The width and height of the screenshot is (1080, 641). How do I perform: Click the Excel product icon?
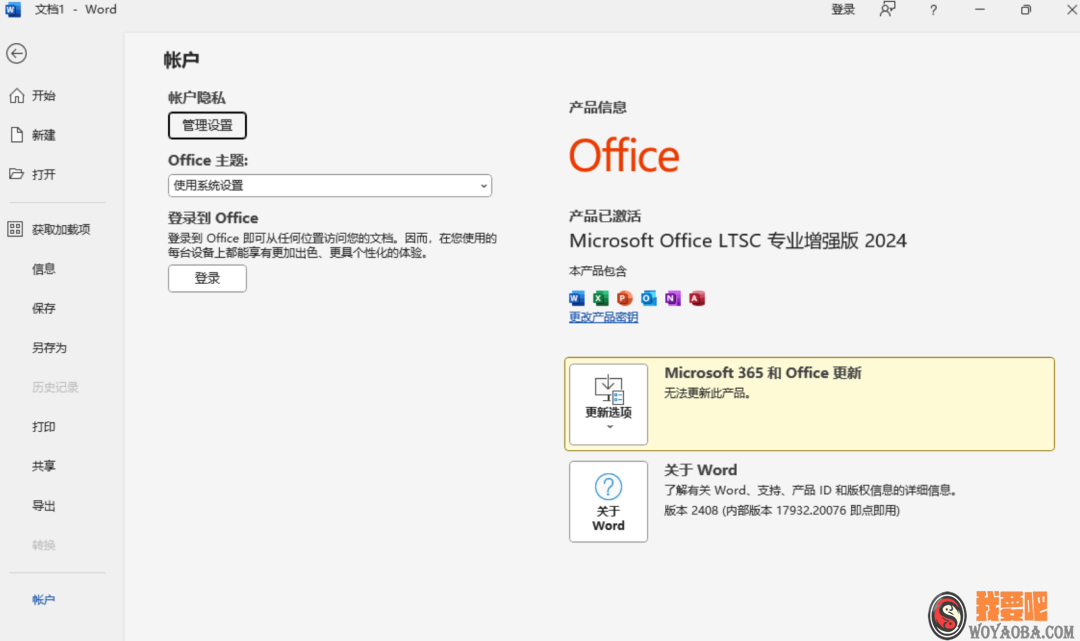point(600,298)
